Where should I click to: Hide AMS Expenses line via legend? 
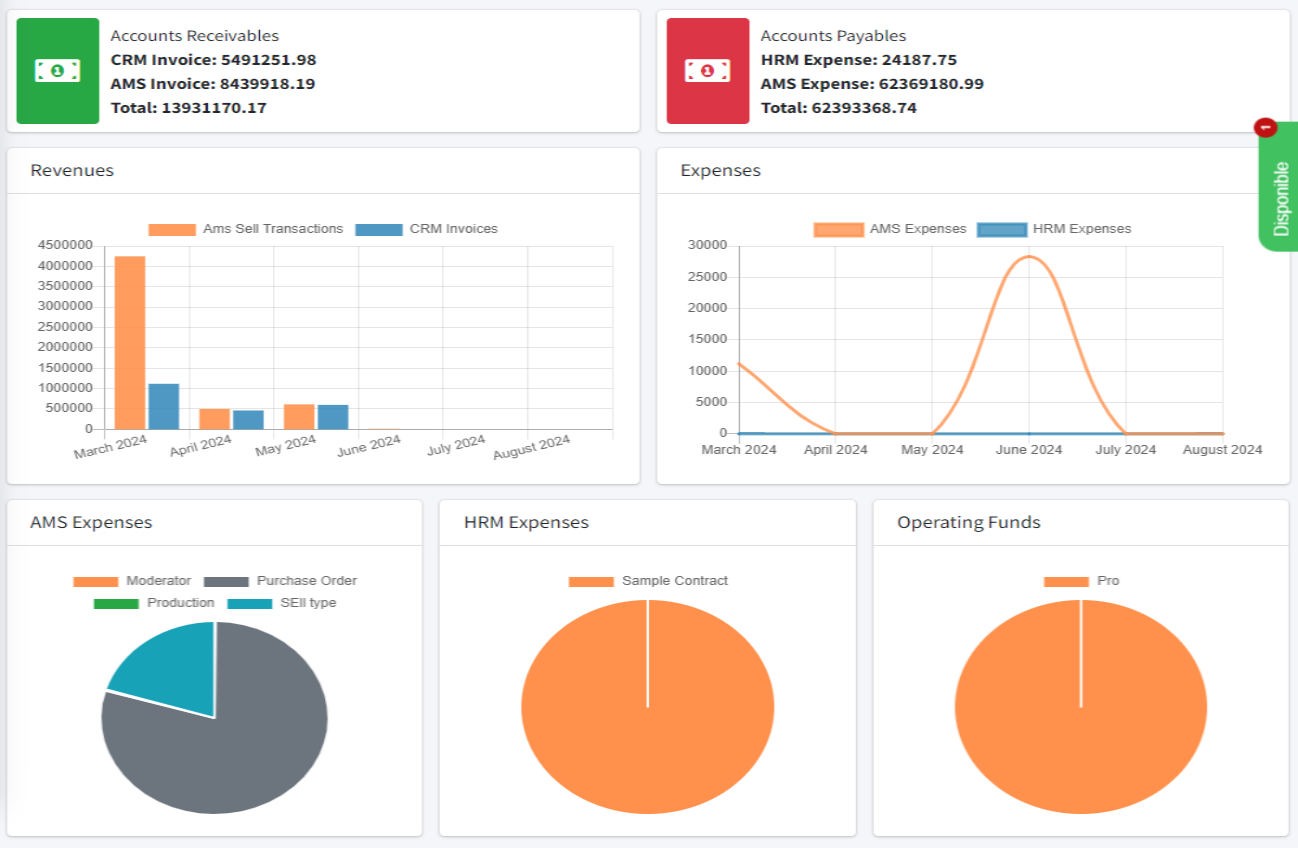click(x=890, y=229)
